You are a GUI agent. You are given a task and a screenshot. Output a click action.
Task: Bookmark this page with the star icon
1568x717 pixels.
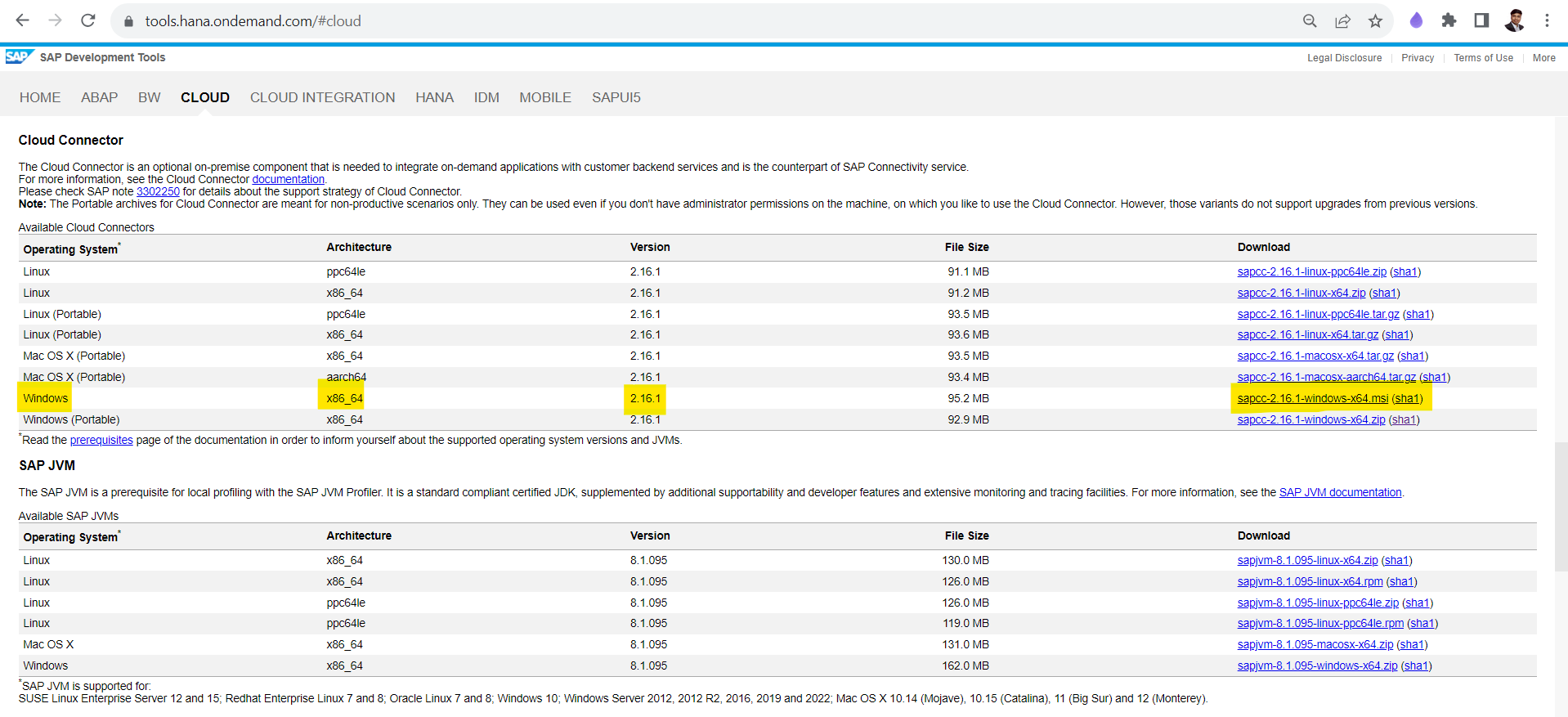coord(1375,21)
